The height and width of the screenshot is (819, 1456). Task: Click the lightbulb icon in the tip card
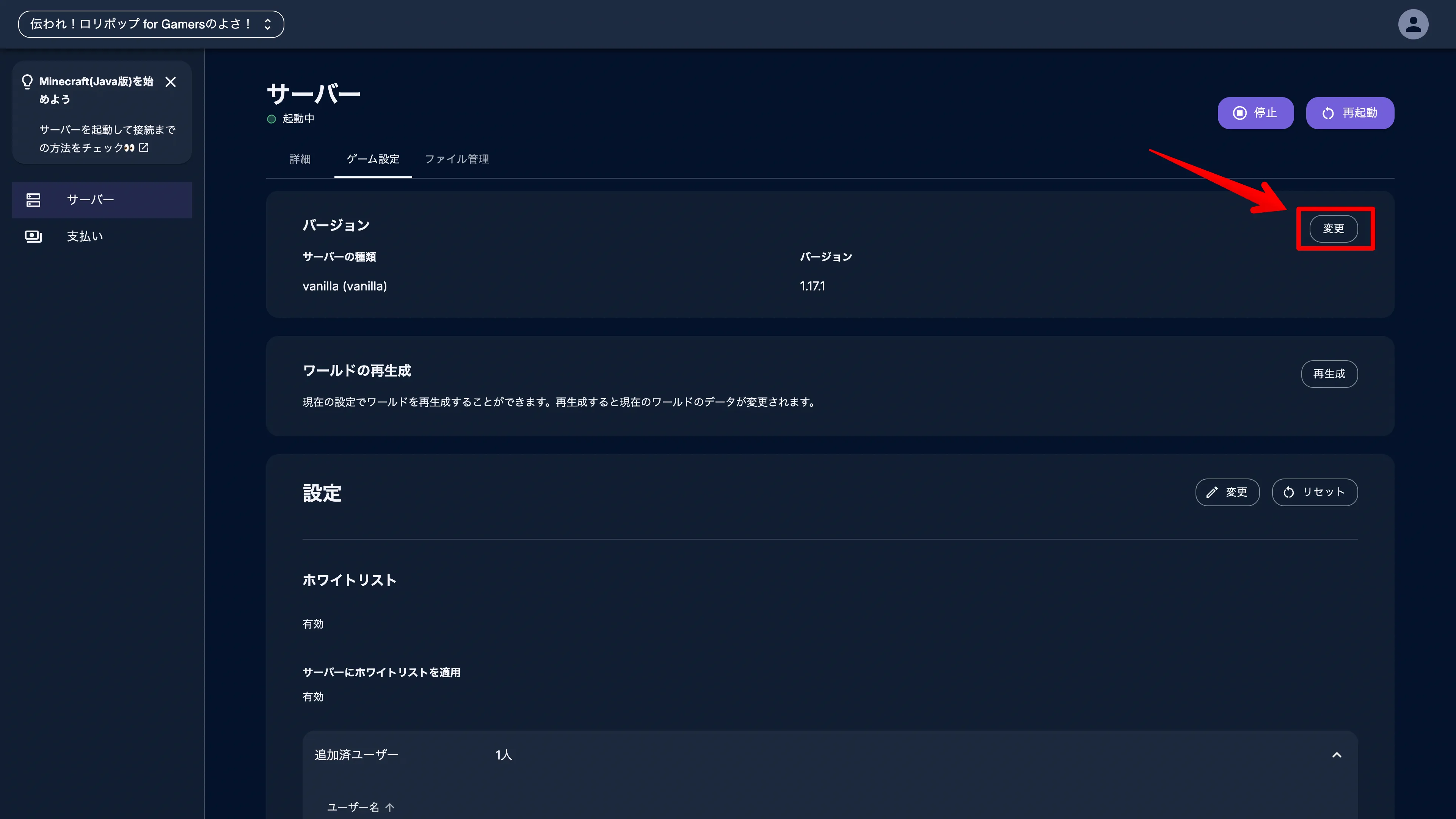tap(27, 82)
